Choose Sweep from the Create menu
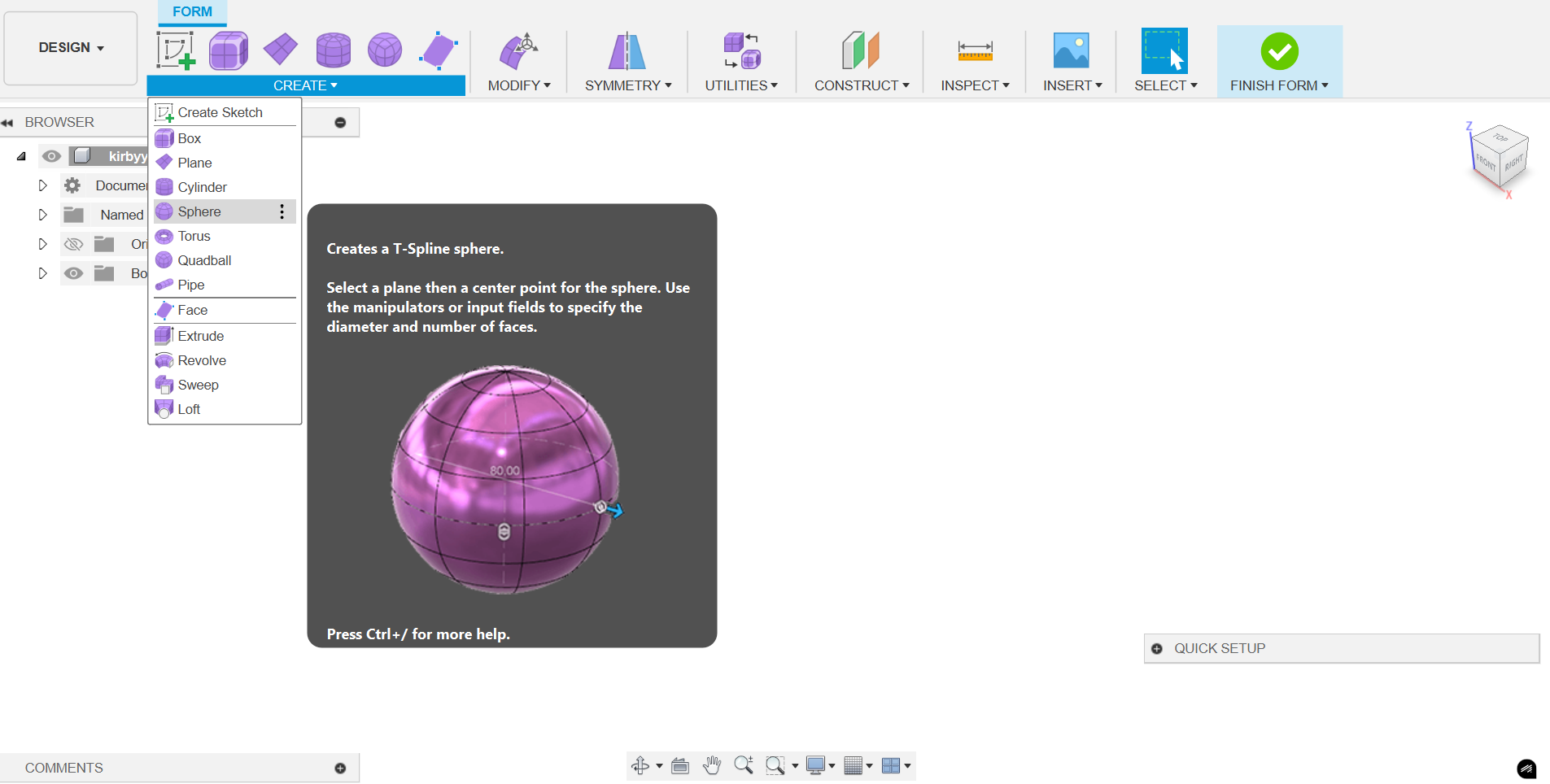 pos(225,385)
